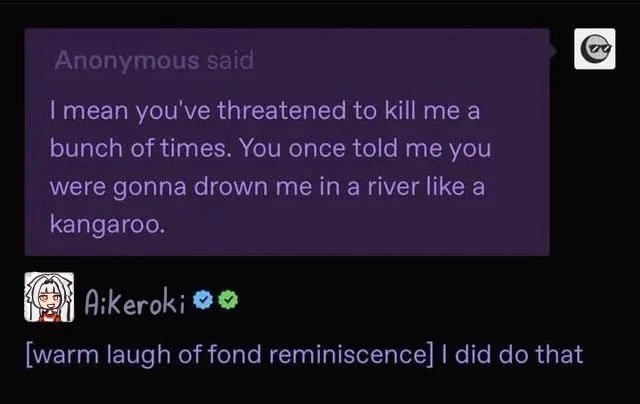
Task: Click the word "river" in the ask
Action: click(x=393, y=187)
